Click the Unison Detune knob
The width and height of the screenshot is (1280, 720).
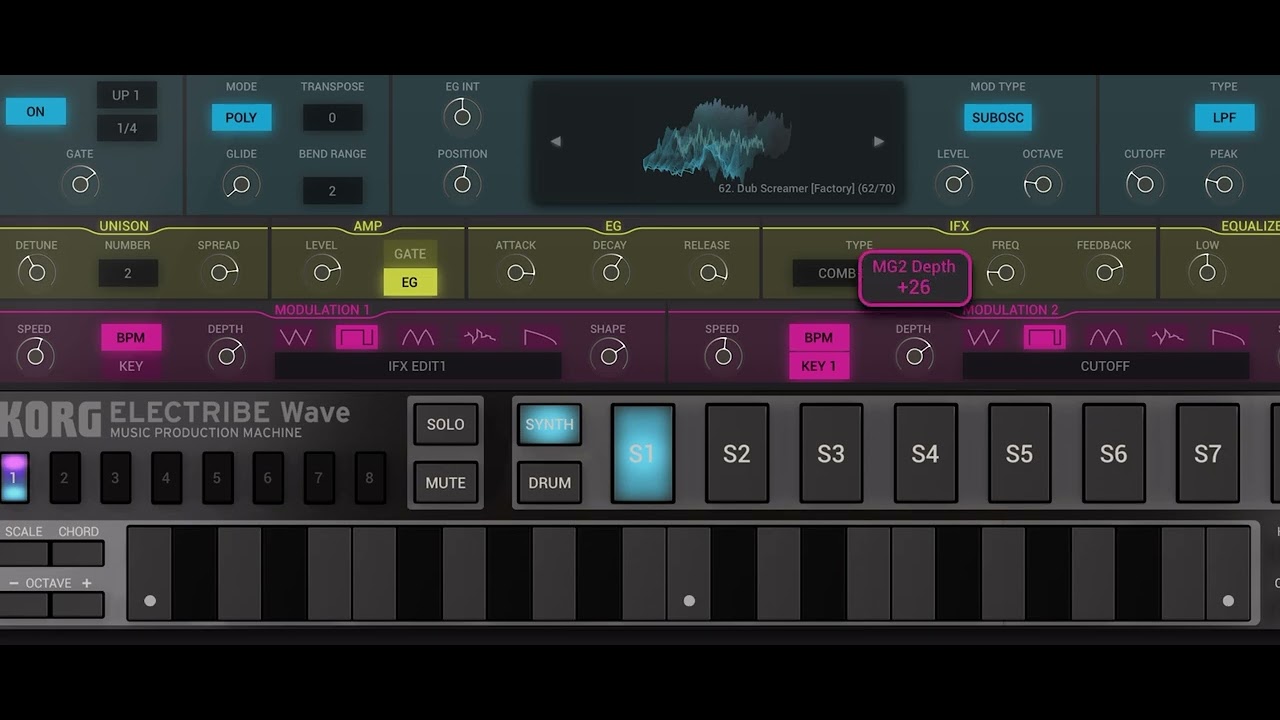(36, 271)
